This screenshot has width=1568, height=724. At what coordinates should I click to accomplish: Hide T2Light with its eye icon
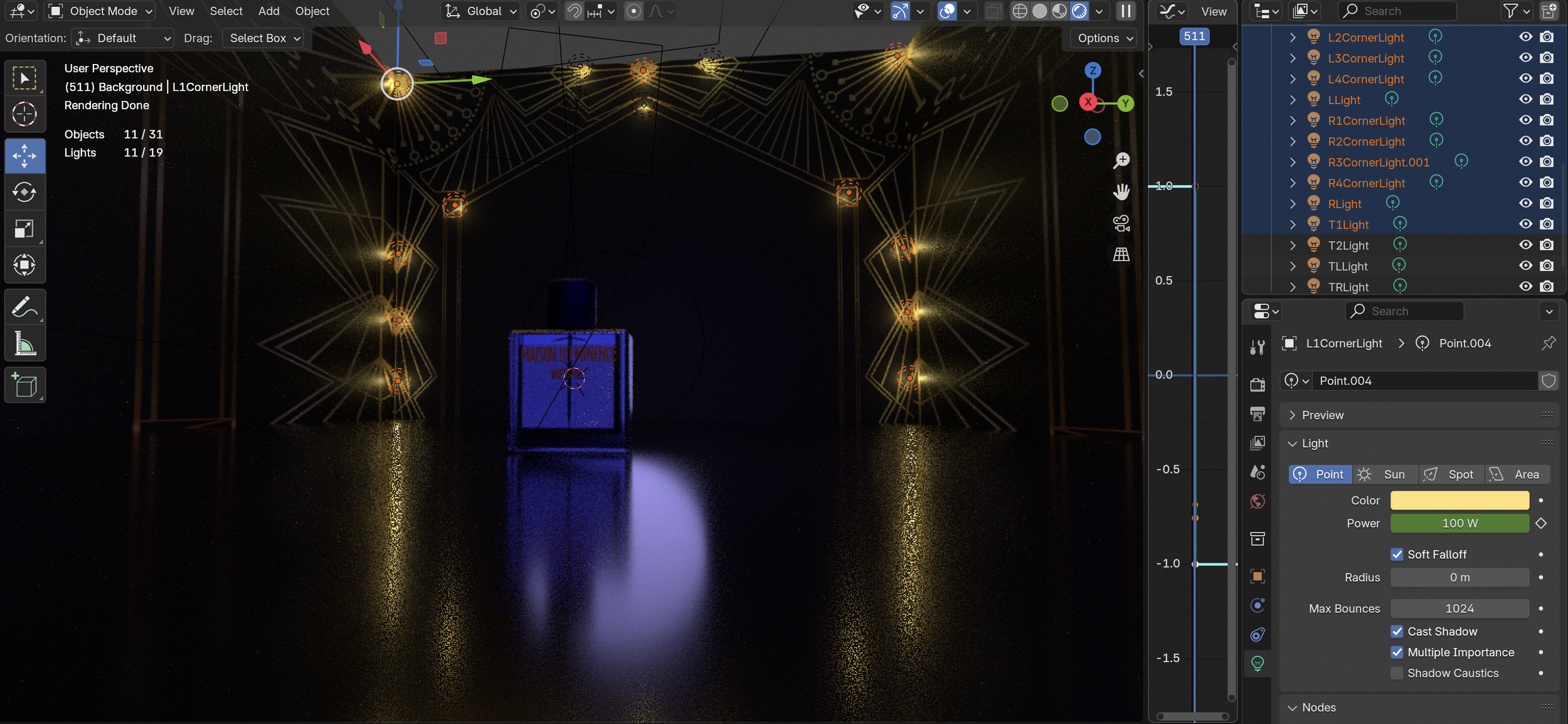pyautogui.click(x=1526, y=245)
